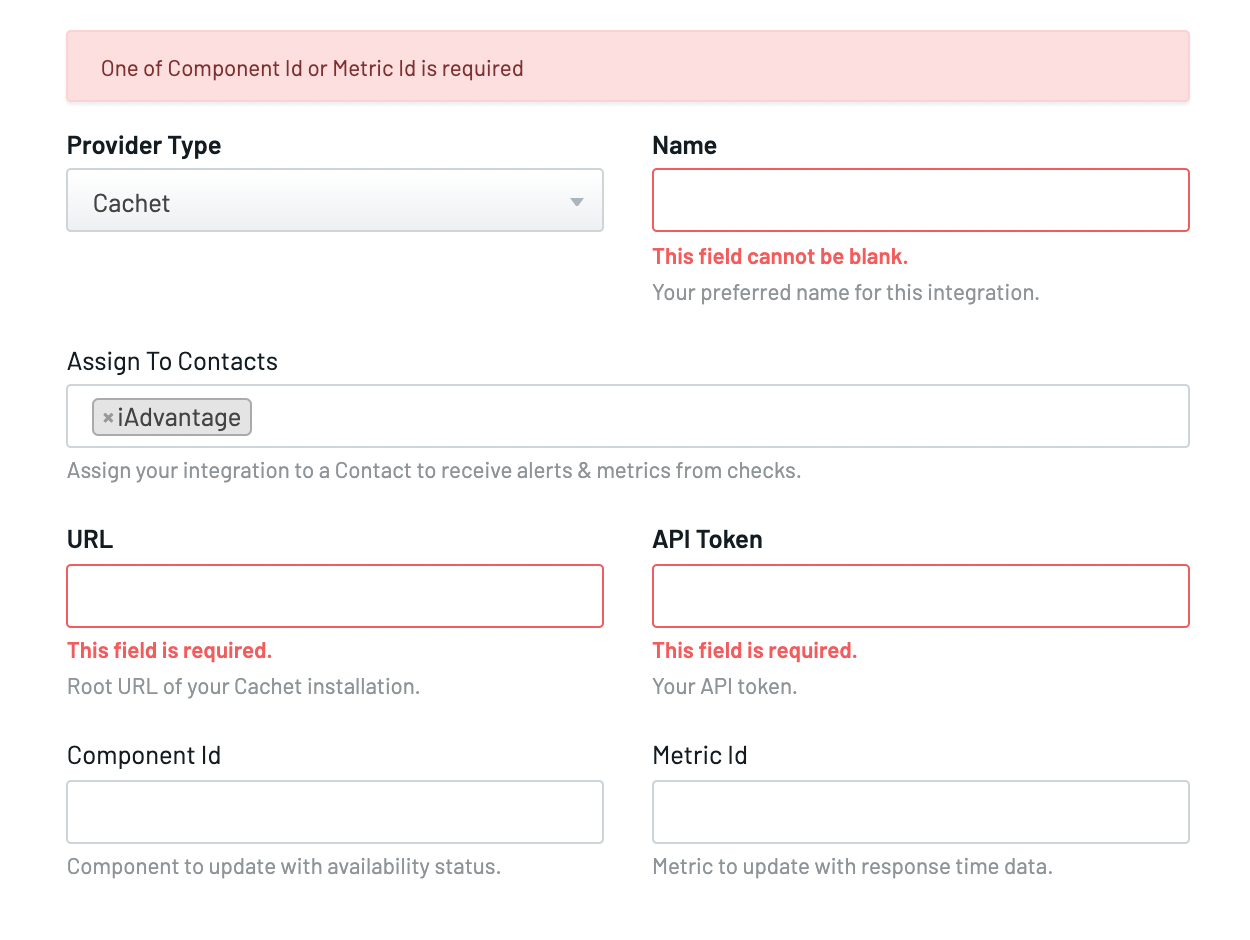Open the Provider Type selector showing Cachet
The image size is (1250, 940).
(x=335, y=200)
